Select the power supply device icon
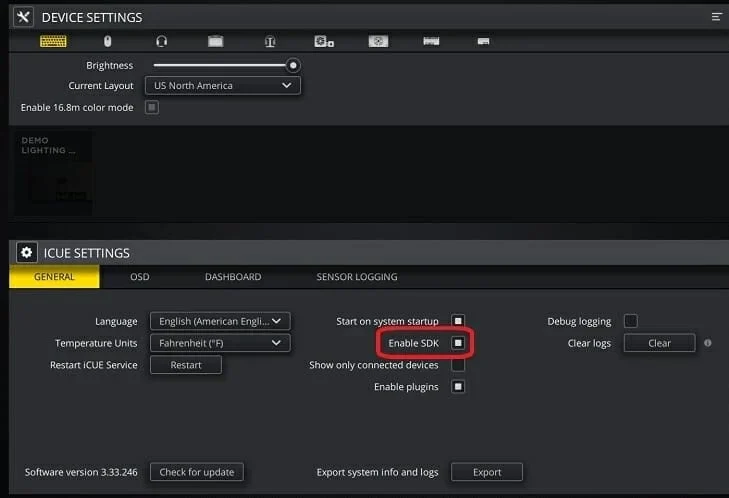 pyautogui.click(x=378, y=41)
